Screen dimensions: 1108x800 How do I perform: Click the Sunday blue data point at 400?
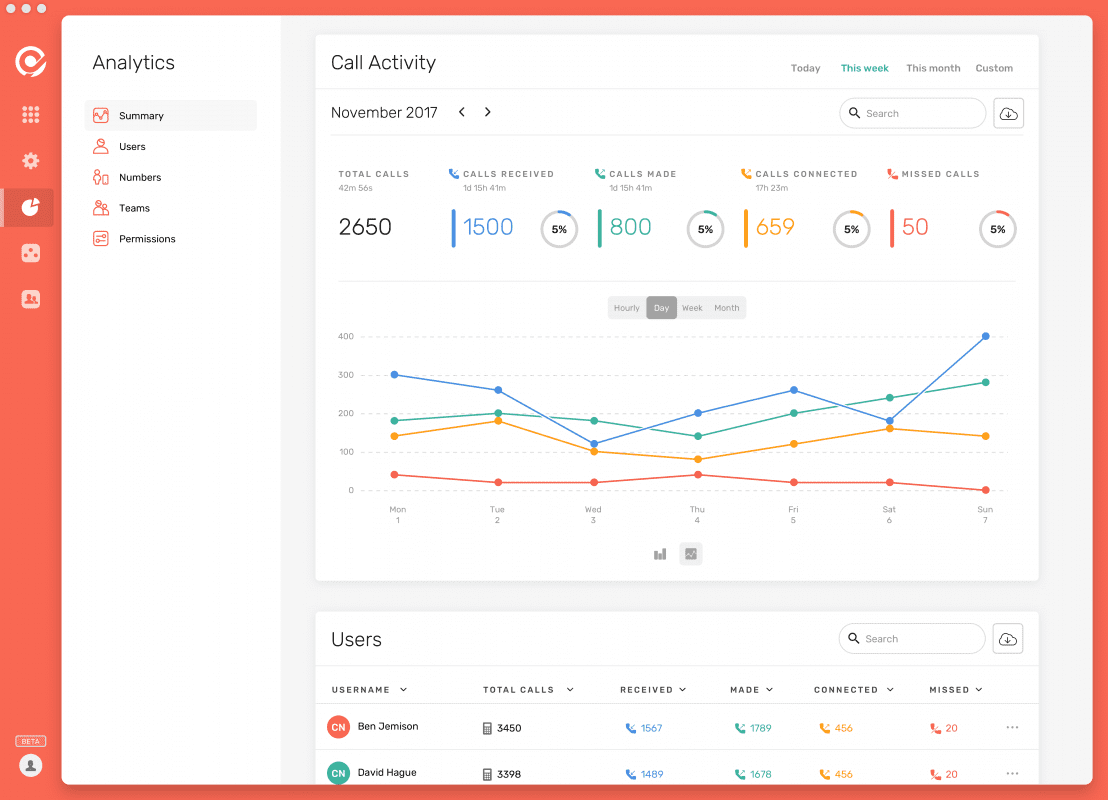986,336
